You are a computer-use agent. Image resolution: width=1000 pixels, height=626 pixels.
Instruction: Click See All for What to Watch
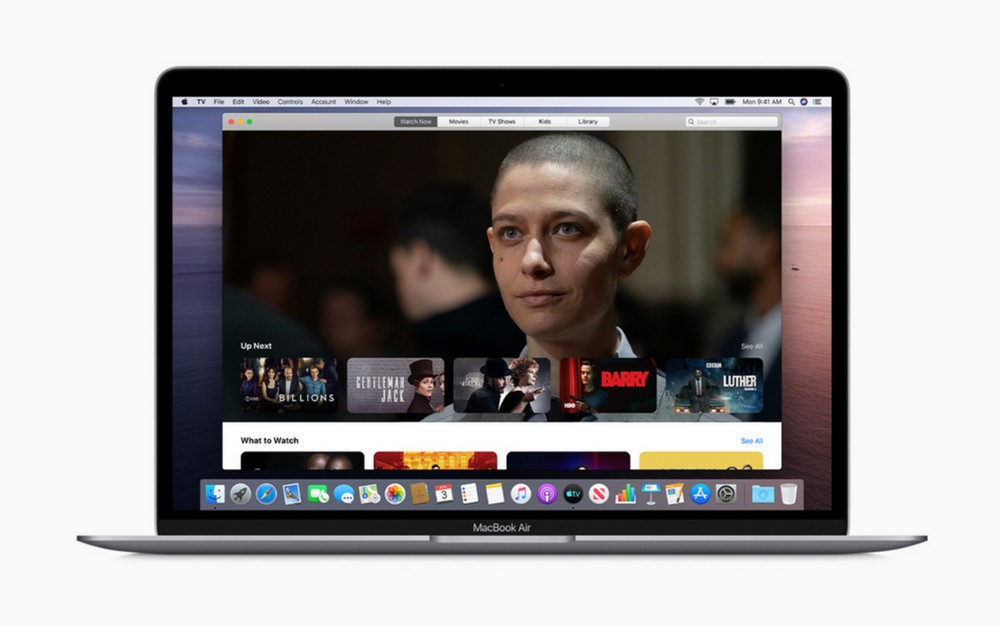pyautogui.click(x=751, y=440)
